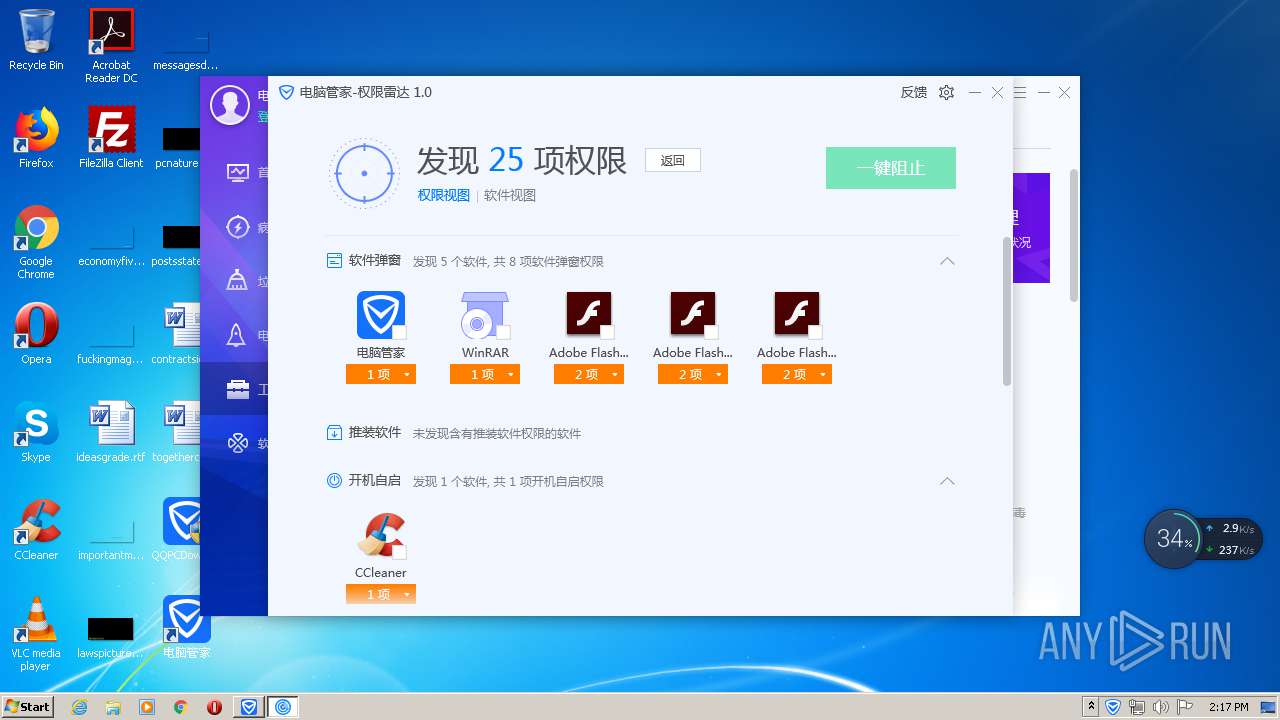Tick the checkbox on the second Adobe Flash icon

(711, 332)
